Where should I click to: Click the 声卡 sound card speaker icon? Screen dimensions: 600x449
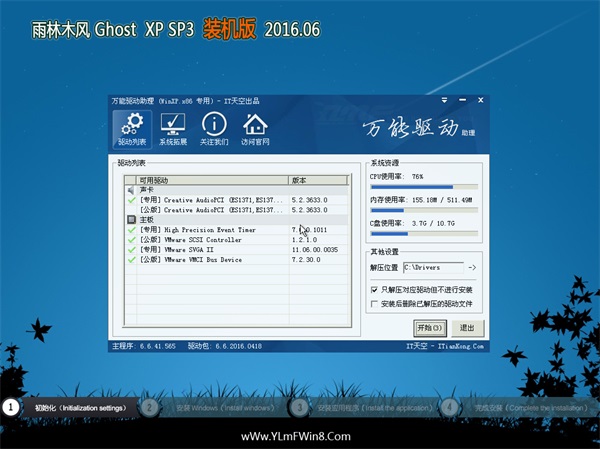coord(131,189)
